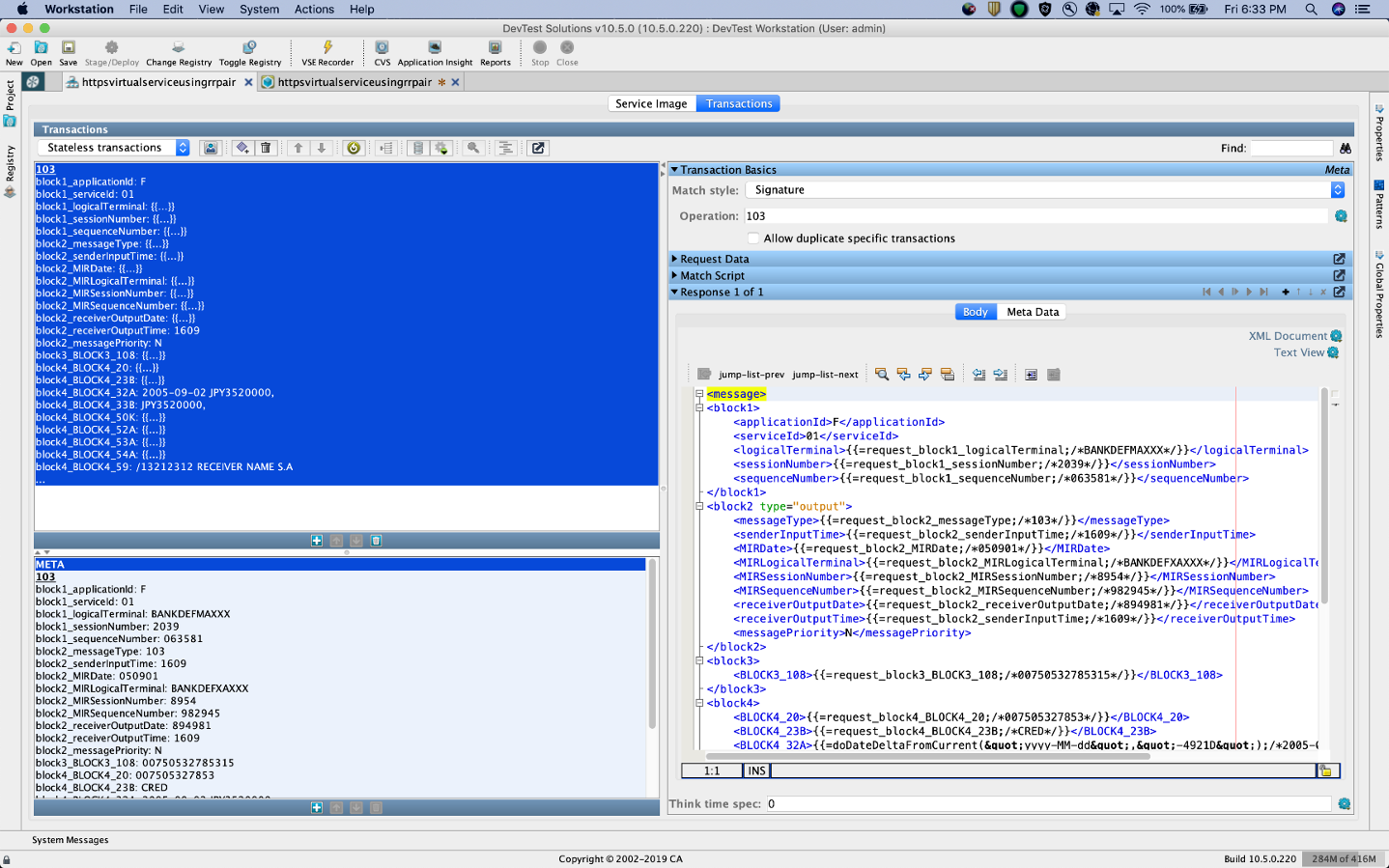Switch to the Service Image tab
Screen dimensions: 1389x868
click(652, 103)
